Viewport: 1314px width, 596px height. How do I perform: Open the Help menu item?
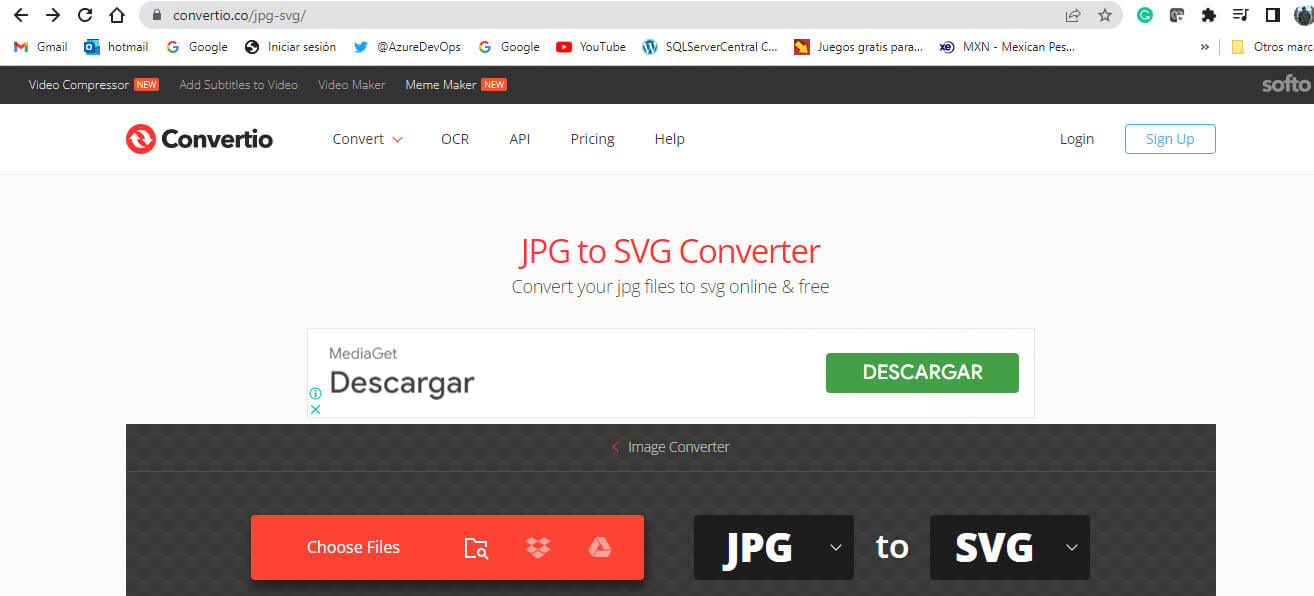[x=669, y=139]
